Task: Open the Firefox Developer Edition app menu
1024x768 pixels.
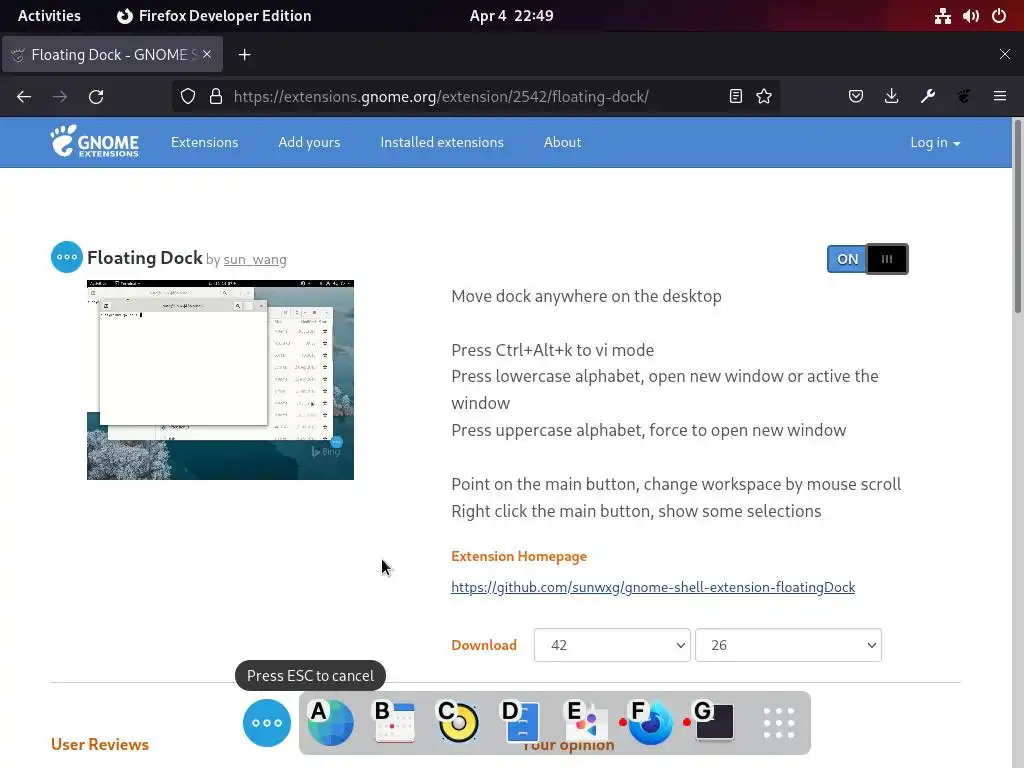Action: [x=214, y=16]
